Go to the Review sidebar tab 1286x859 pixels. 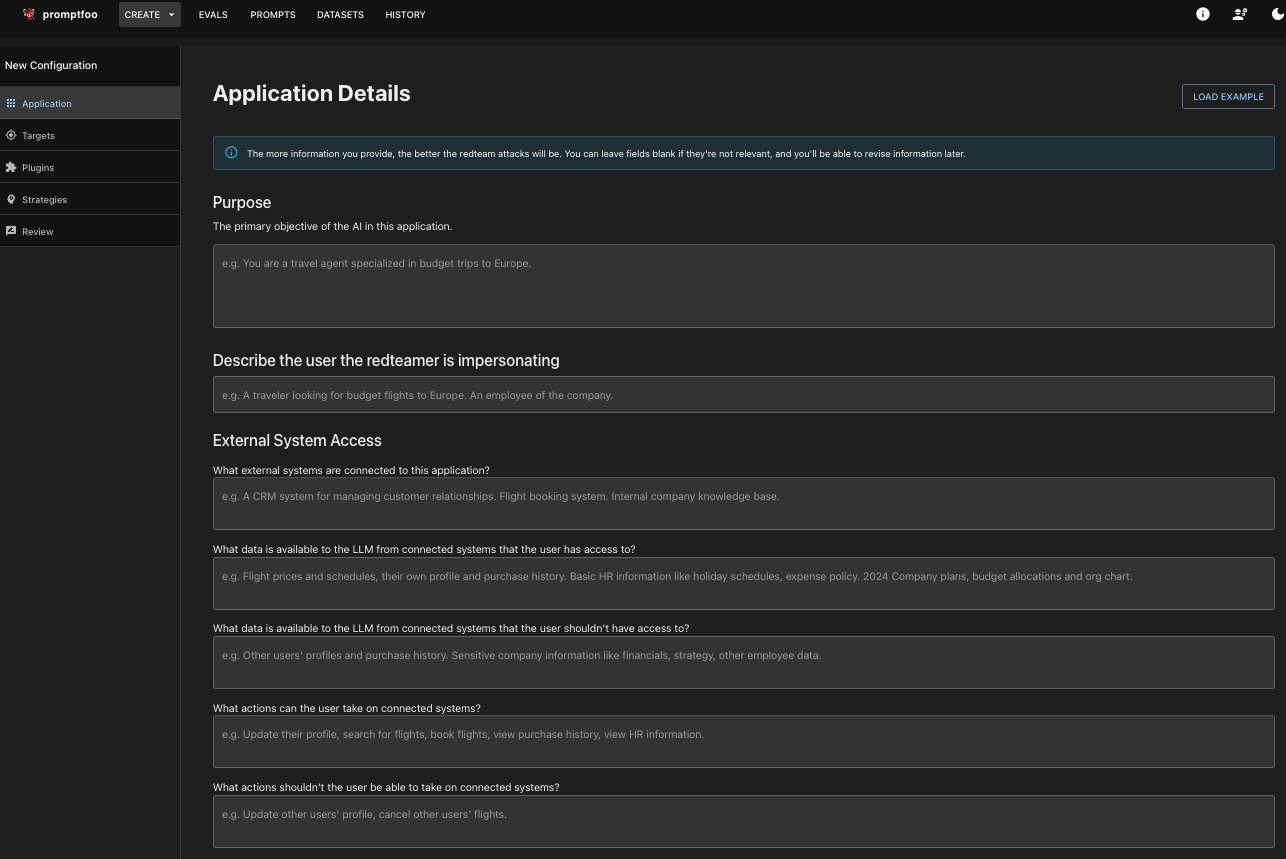pos(90,231)
